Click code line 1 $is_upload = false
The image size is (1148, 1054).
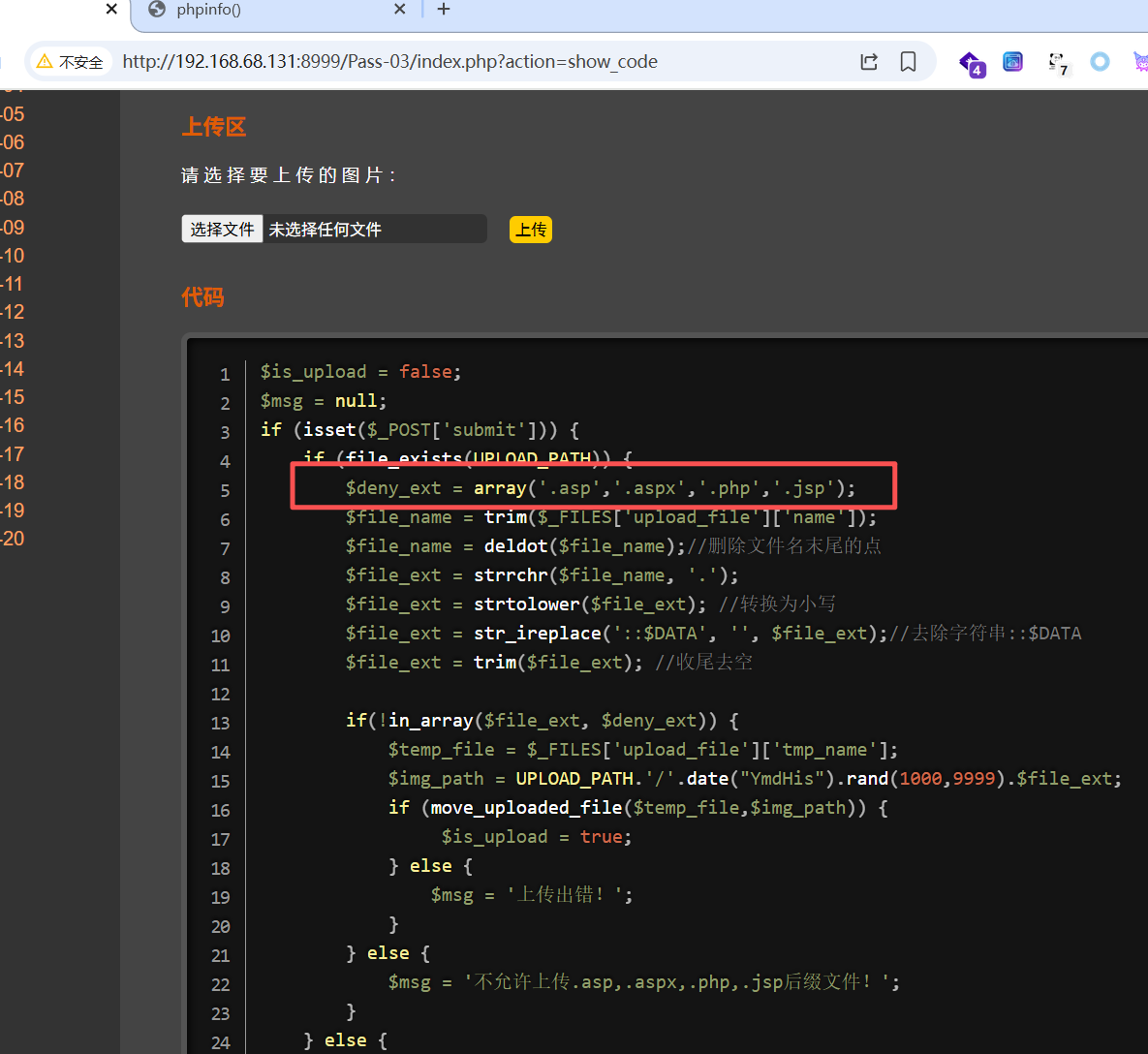[361, 372]
